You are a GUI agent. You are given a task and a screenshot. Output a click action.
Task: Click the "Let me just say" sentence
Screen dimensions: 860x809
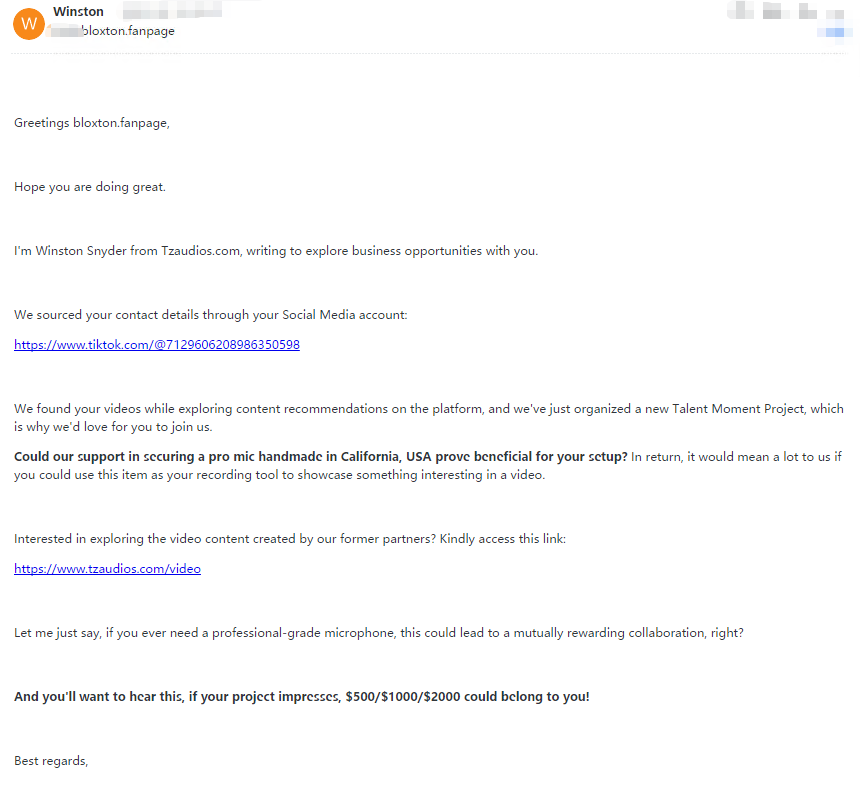[379, 633]
